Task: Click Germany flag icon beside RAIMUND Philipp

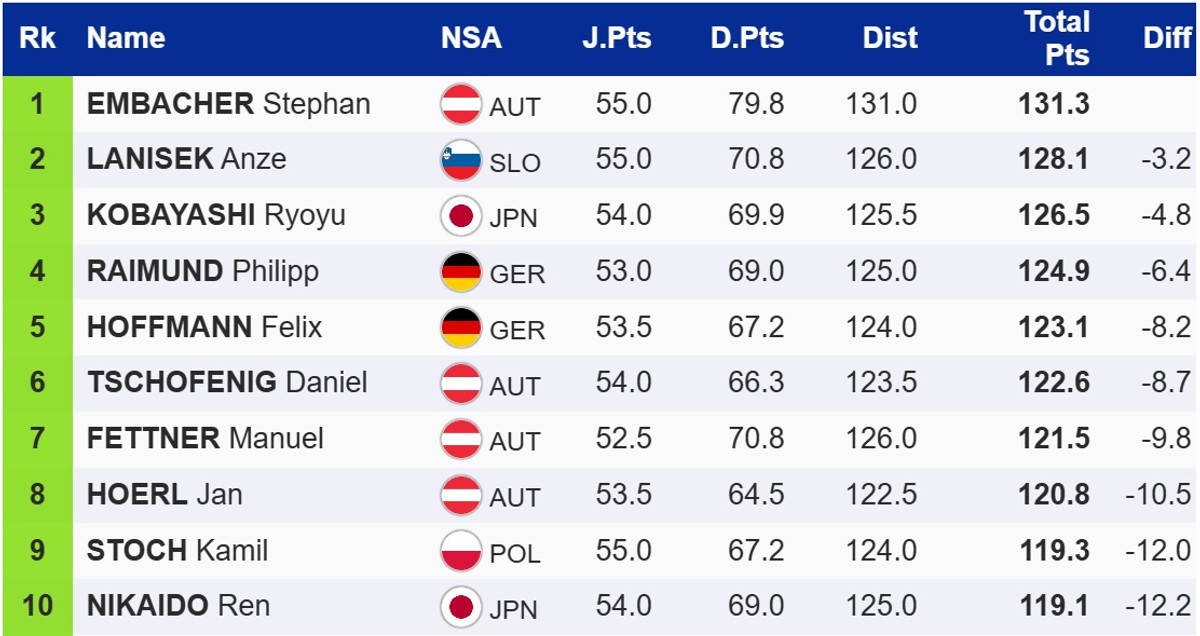Action: pyautogui.click(x=461, y=273)
